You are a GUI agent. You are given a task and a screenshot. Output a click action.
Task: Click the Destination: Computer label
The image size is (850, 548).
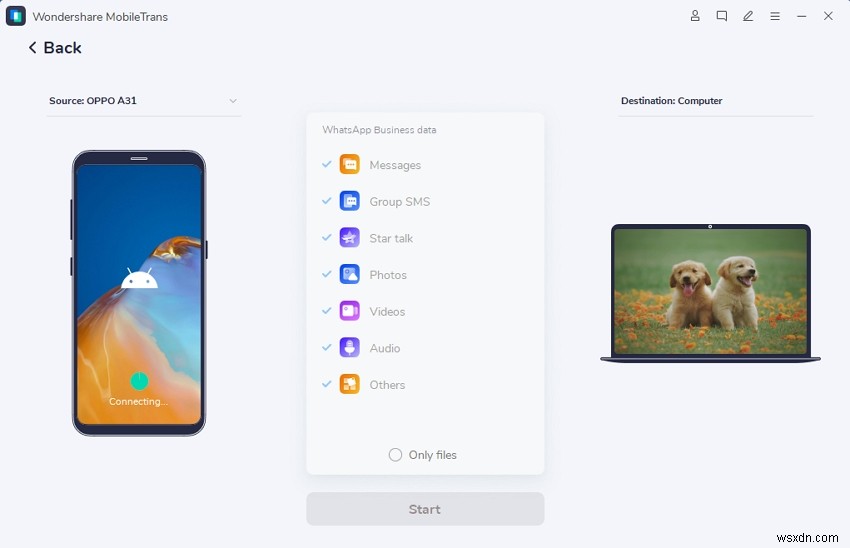click(x=671, y=101)
